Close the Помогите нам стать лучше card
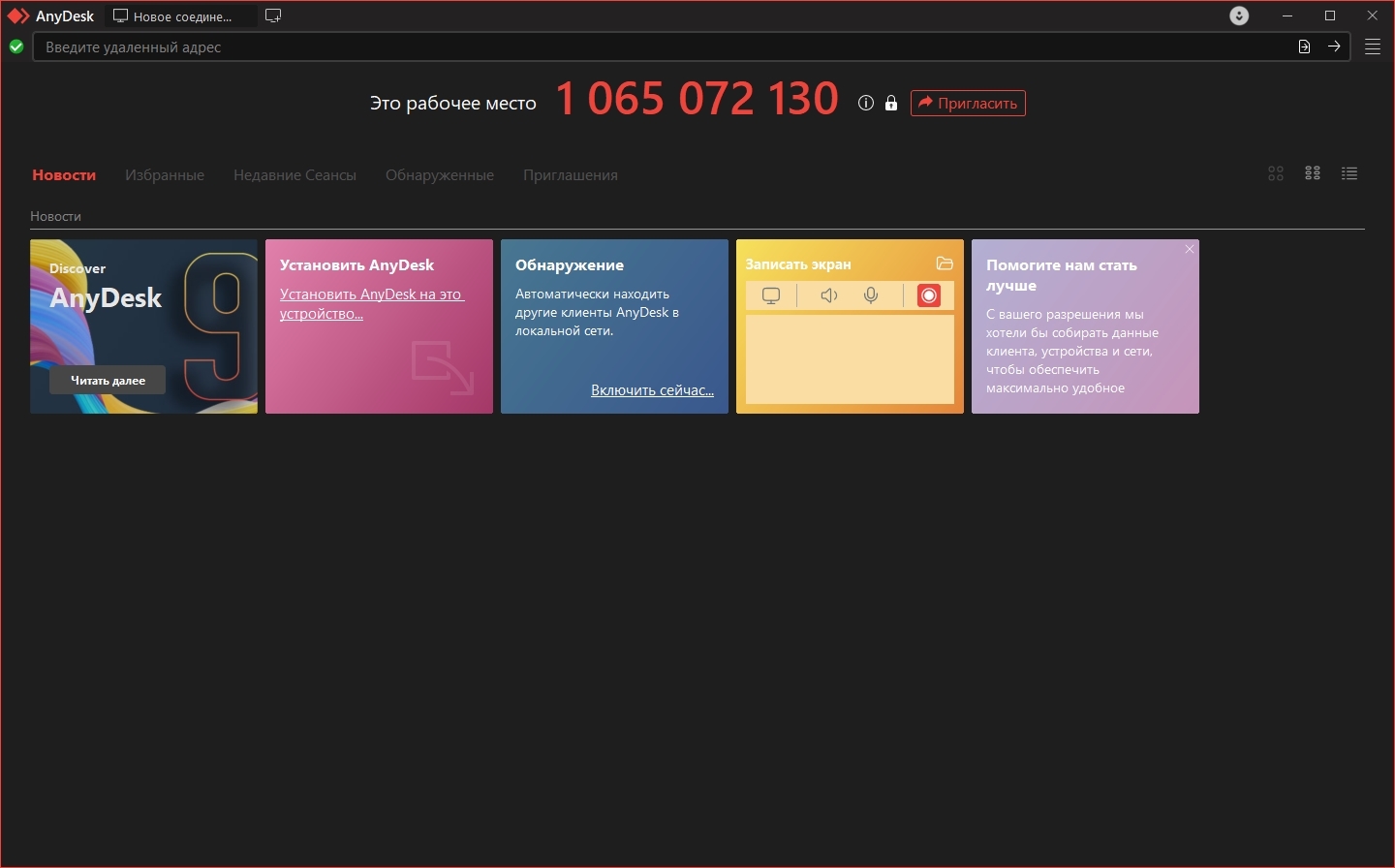 [x=1190, y=249]
